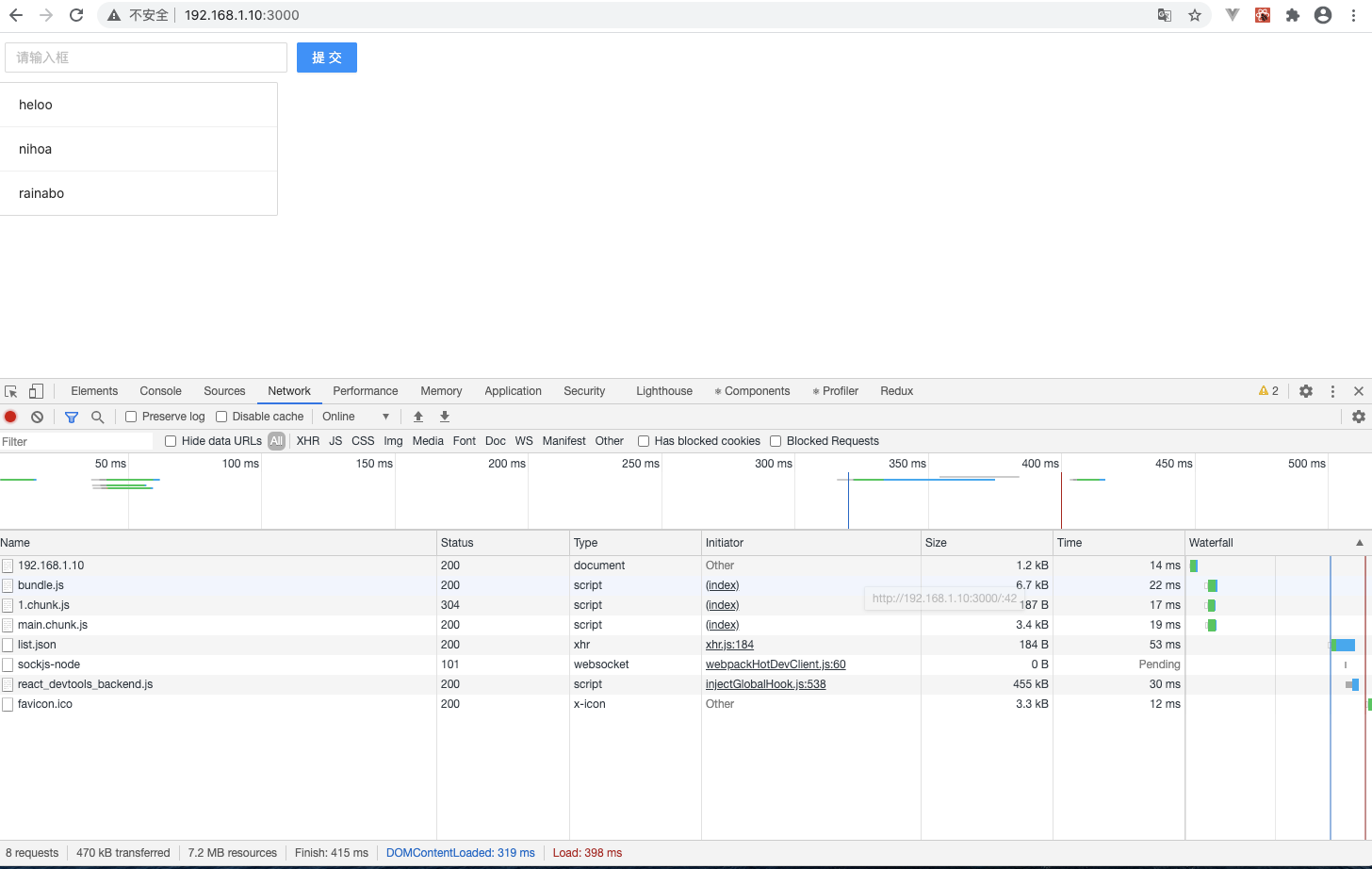This screenshot has width=1372, height=869.
Task: Toggle the device toolbar icon
Action: click(36, 391)
